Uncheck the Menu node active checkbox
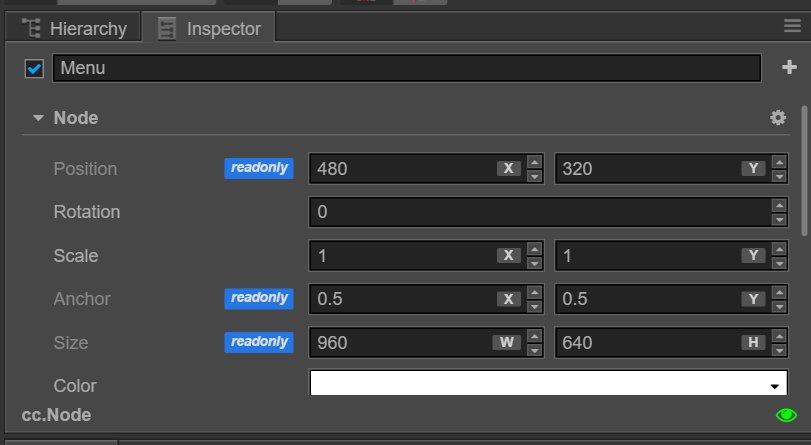The image size is (811, 445). click(34, 69)
